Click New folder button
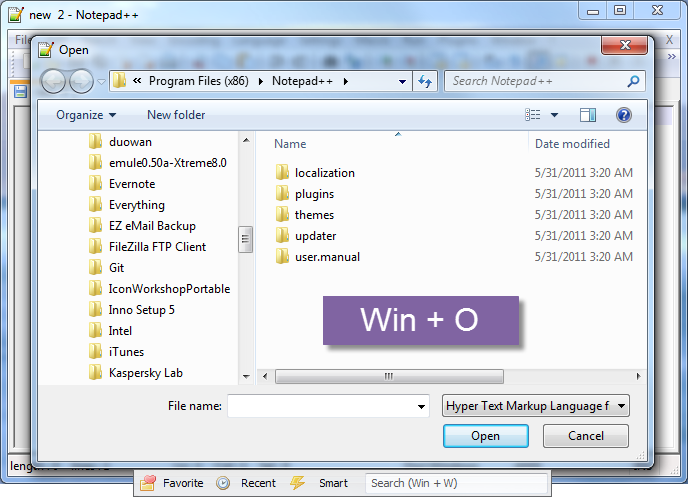688x497 pixels. (176, 115)
